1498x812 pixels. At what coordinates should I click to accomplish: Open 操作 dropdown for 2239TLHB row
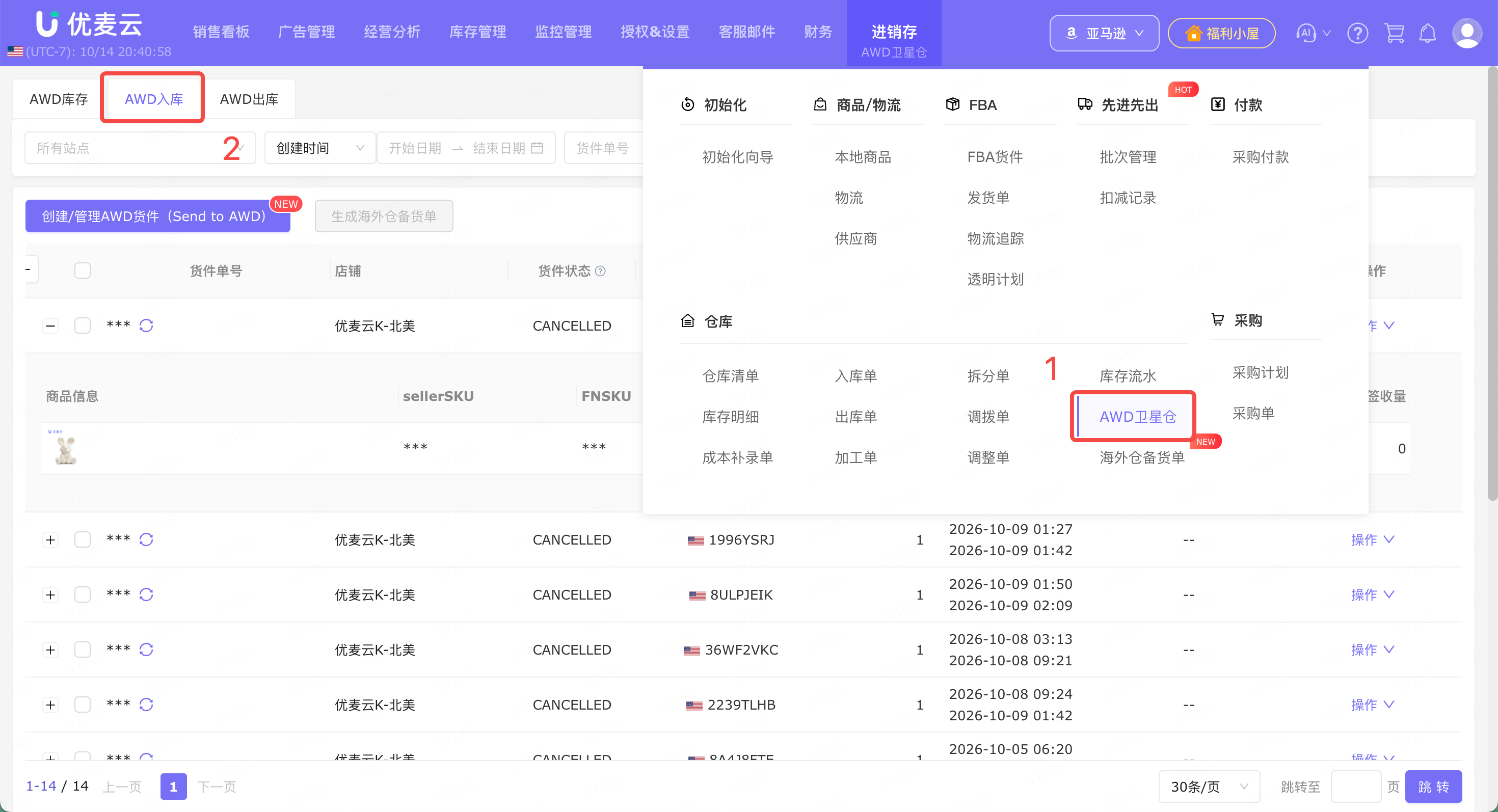pos(1372,705)
